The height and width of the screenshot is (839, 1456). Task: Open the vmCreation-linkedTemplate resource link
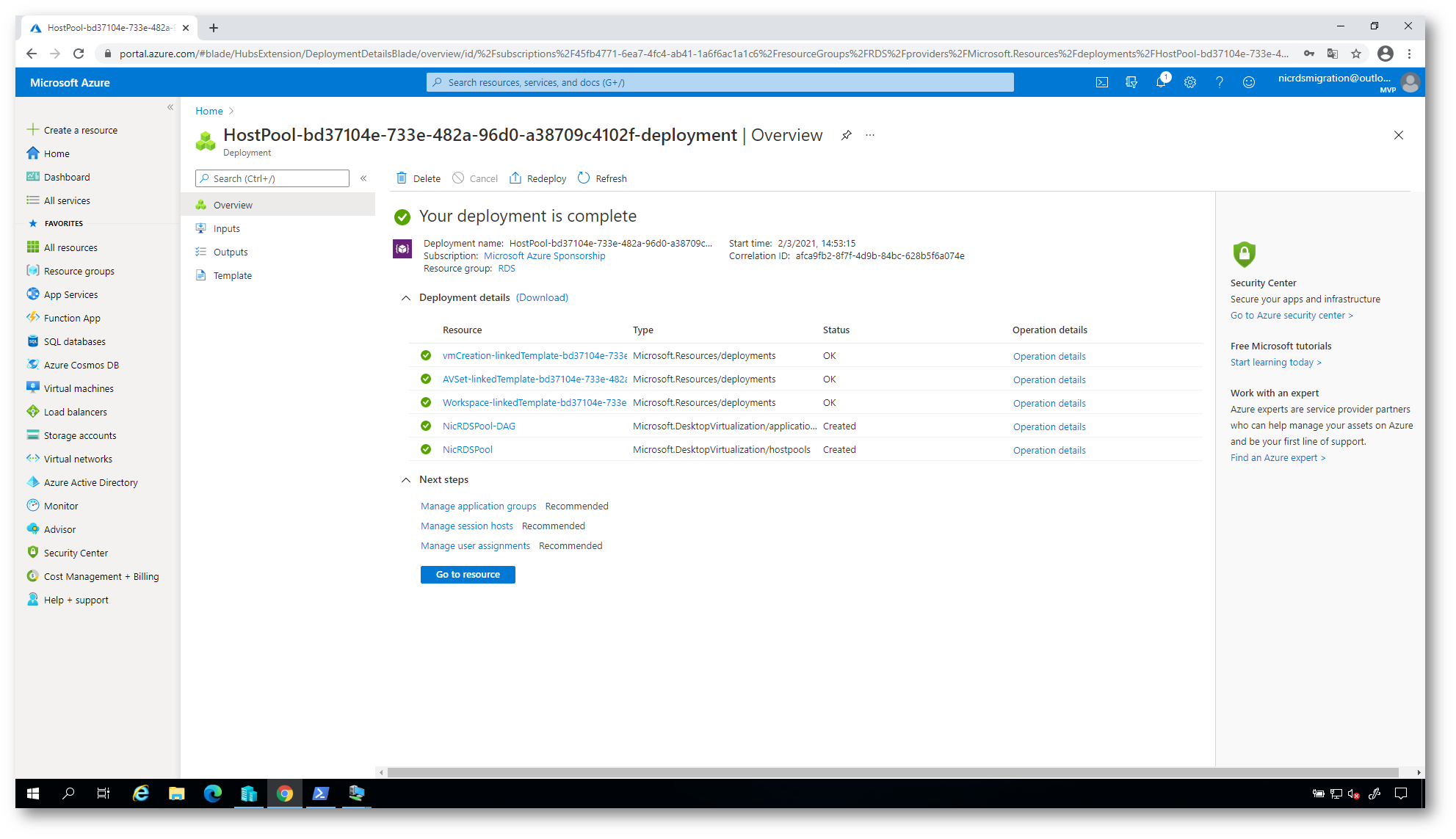(535, 356)
